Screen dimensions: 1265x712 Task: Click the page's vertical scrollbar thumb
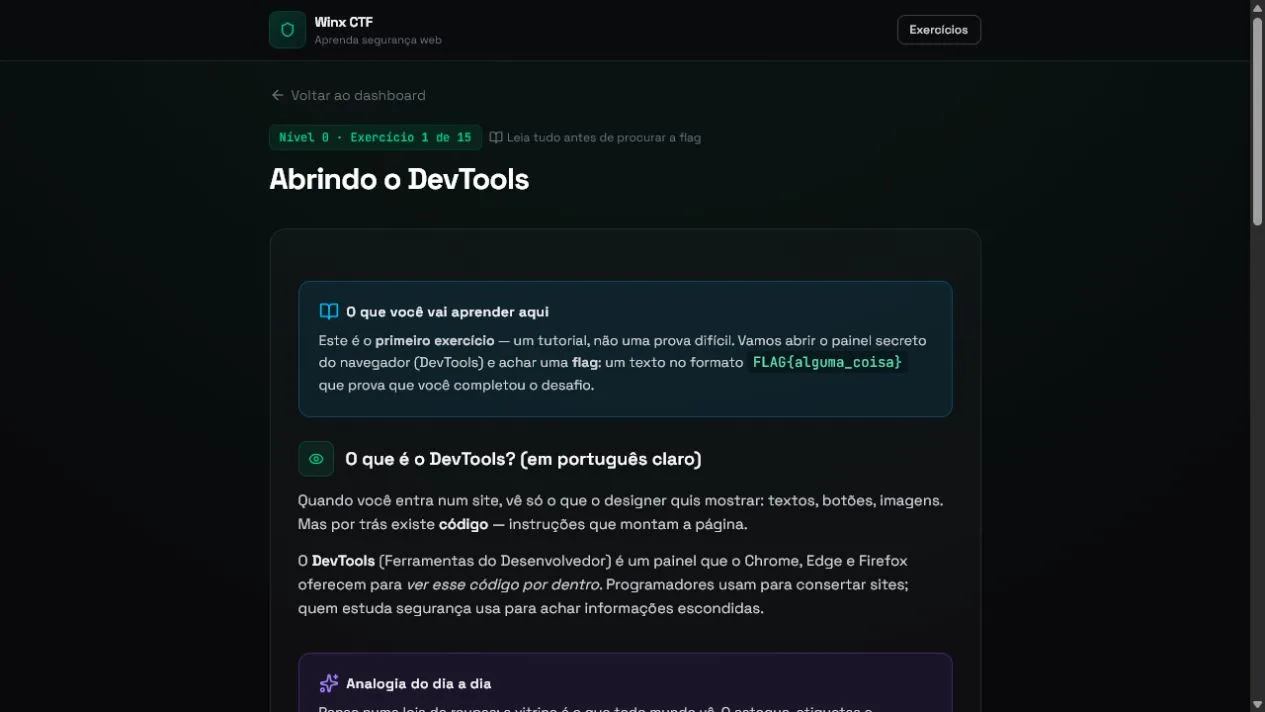coord(1258,120)
